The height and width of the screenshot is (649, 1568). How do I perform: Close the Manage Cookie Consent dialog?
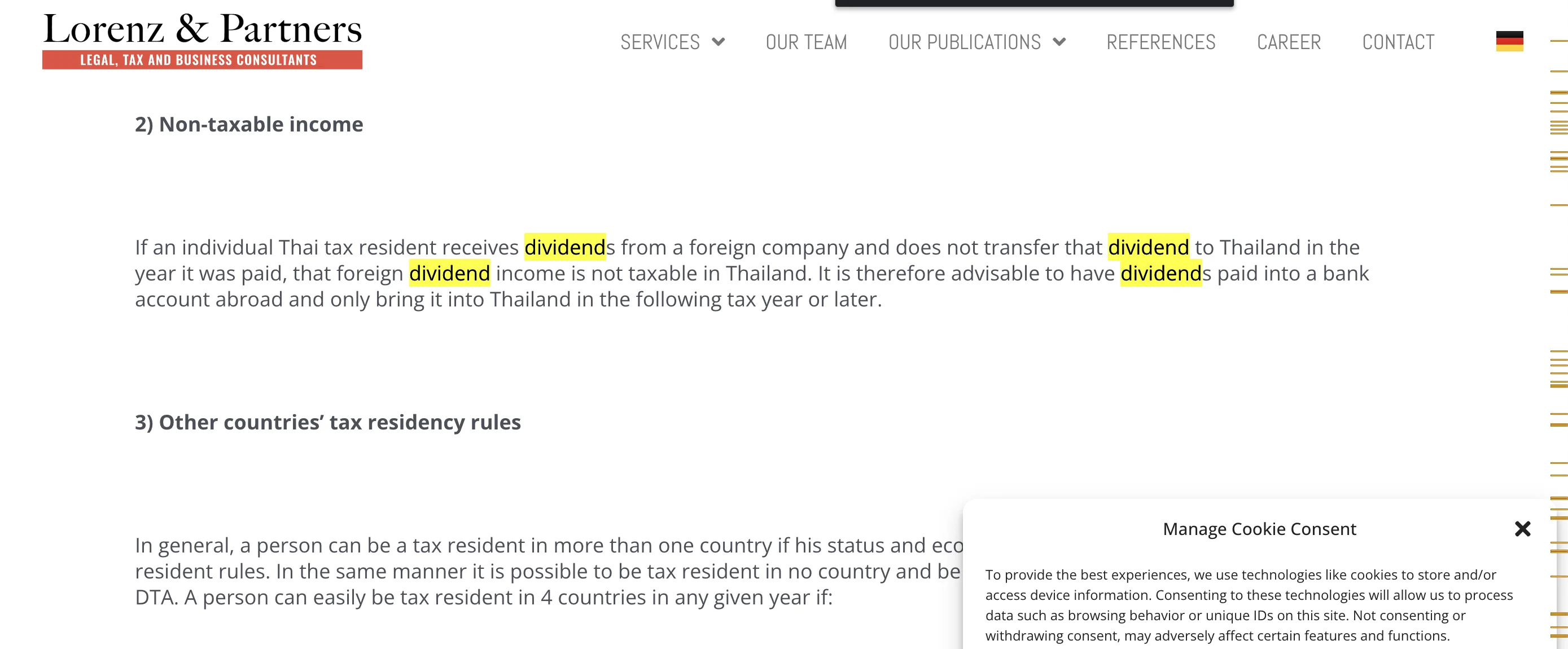1522,528
